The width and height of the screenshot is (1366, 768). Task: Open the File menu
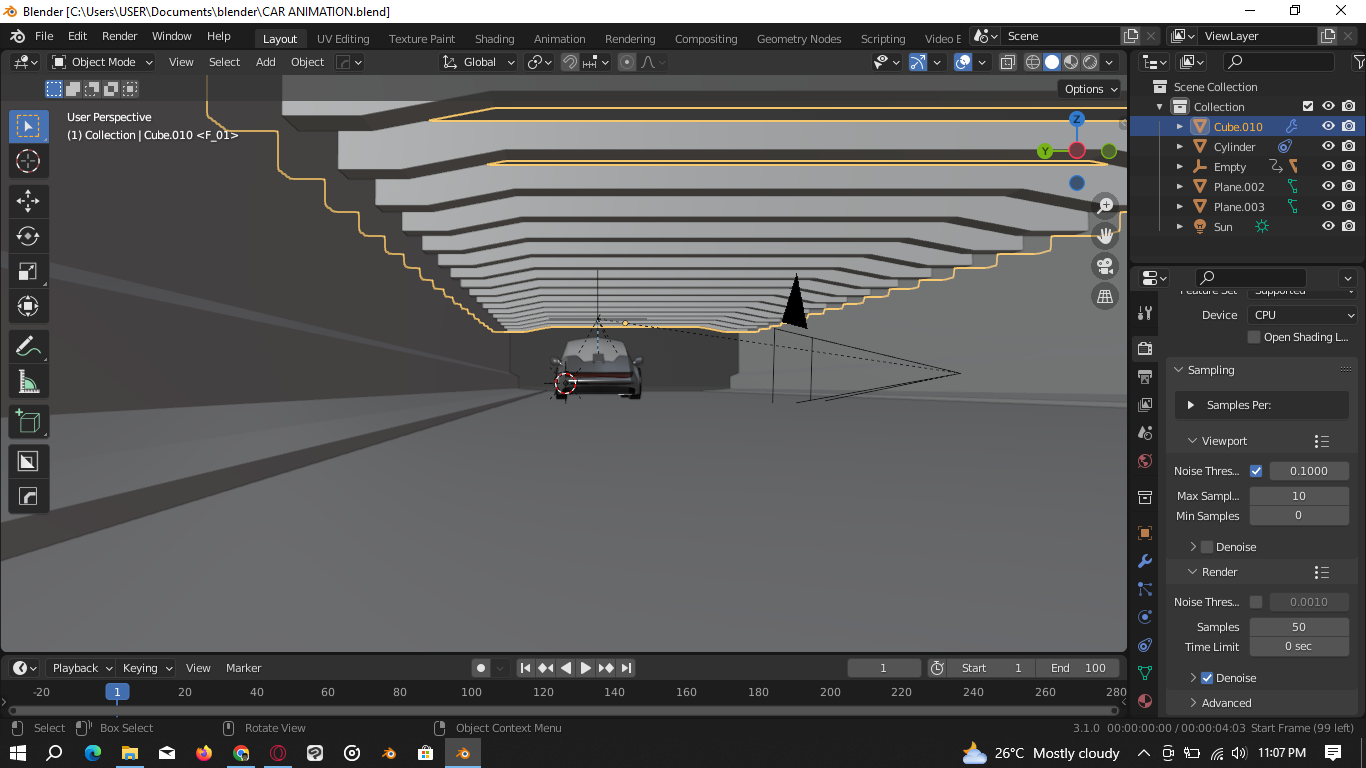coord(44,36)
